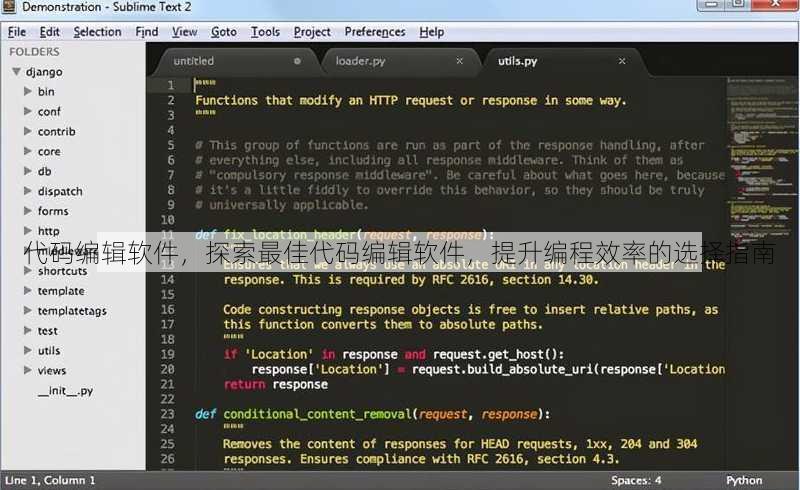Switch to the untitled tab
800x490 pixels.
(237, 61)
